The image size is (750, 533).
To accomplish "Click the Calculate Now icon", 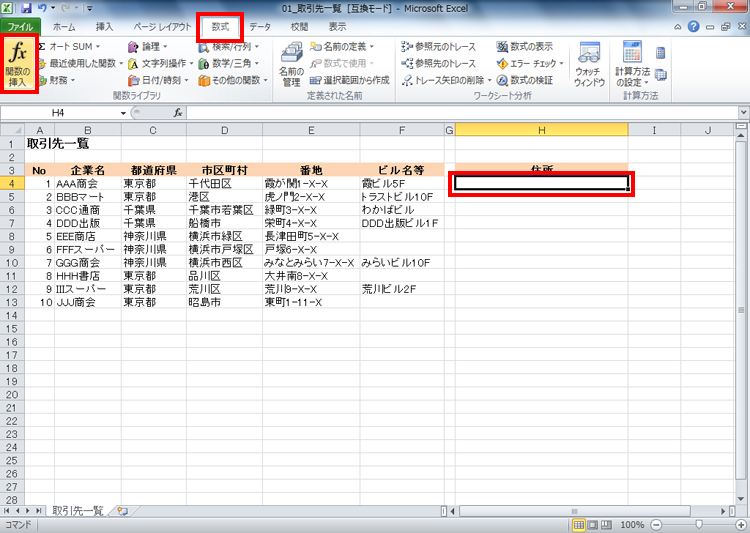I will [661, 52].
